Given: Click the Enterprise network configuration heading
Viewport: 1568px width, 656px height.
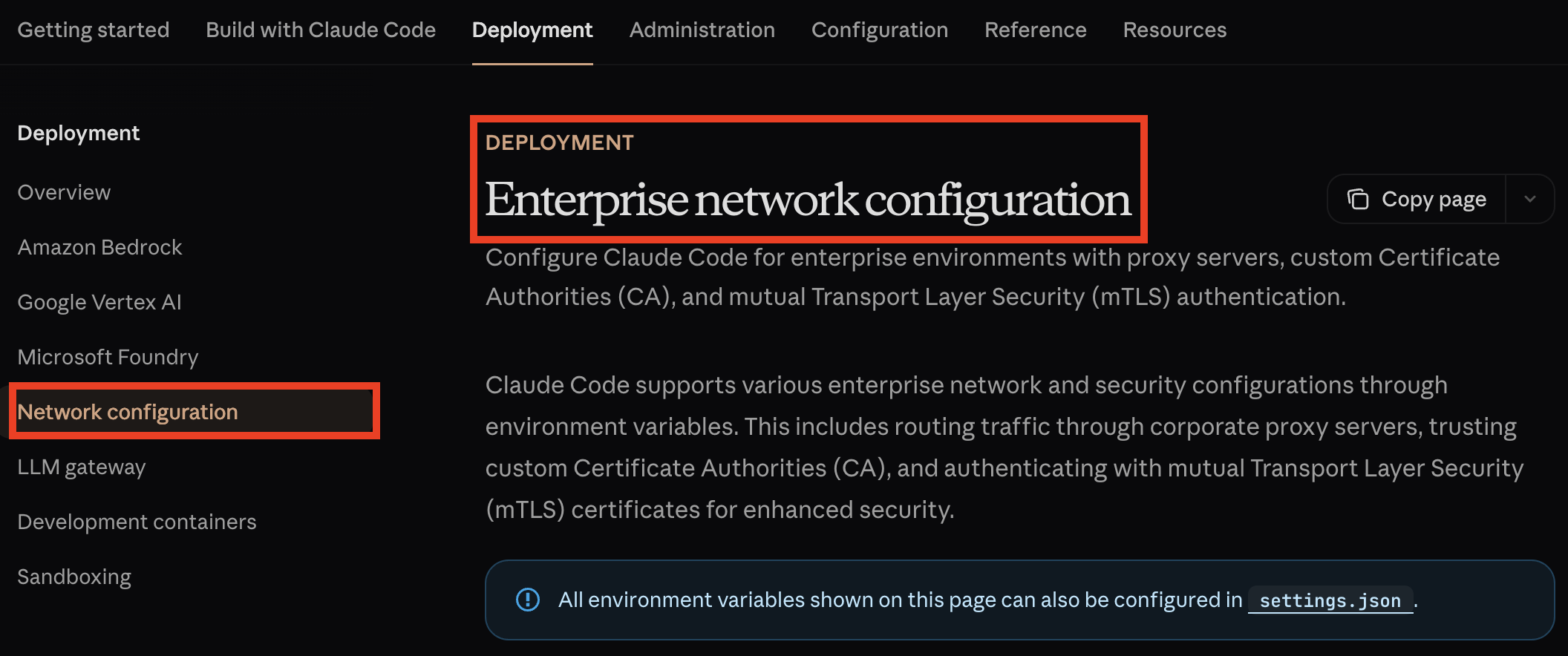Looking at the screenshot, I should [808, 200].
